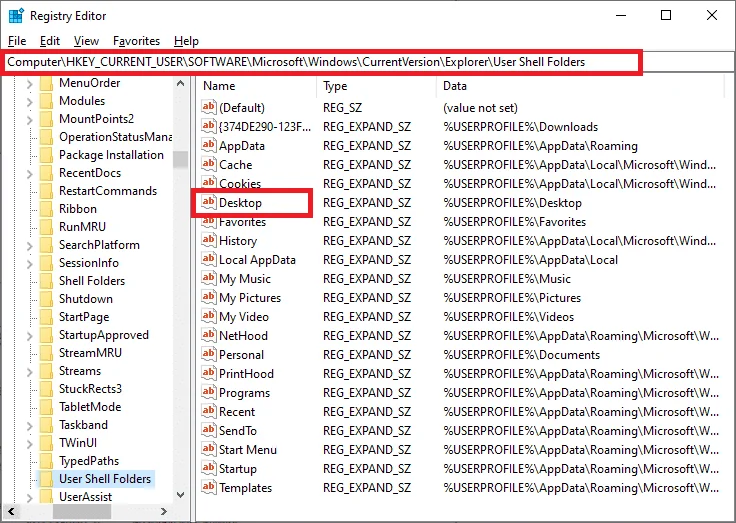Click the string icon beside Startup
Viewport: 736px width, 523px height.
209,469
